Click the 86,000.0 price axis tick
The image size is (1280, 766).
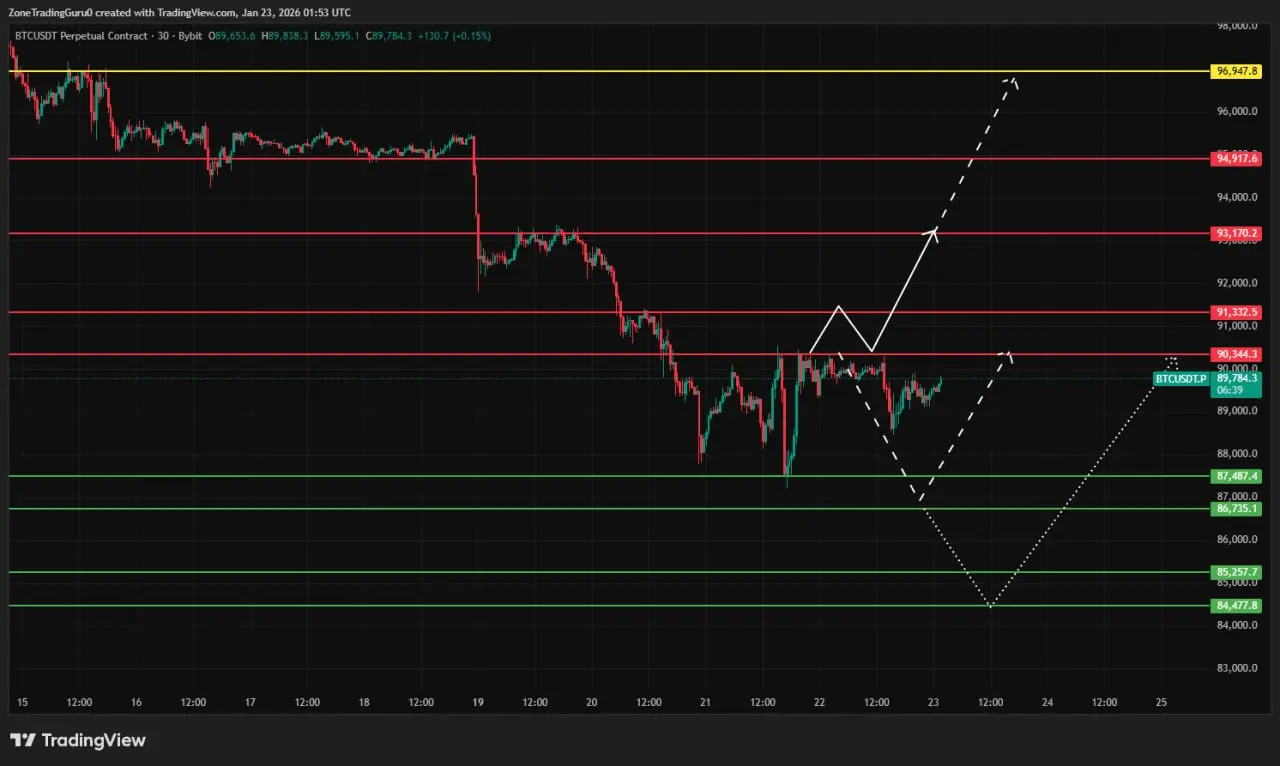pyautogui.click(x=1237, y=540)
